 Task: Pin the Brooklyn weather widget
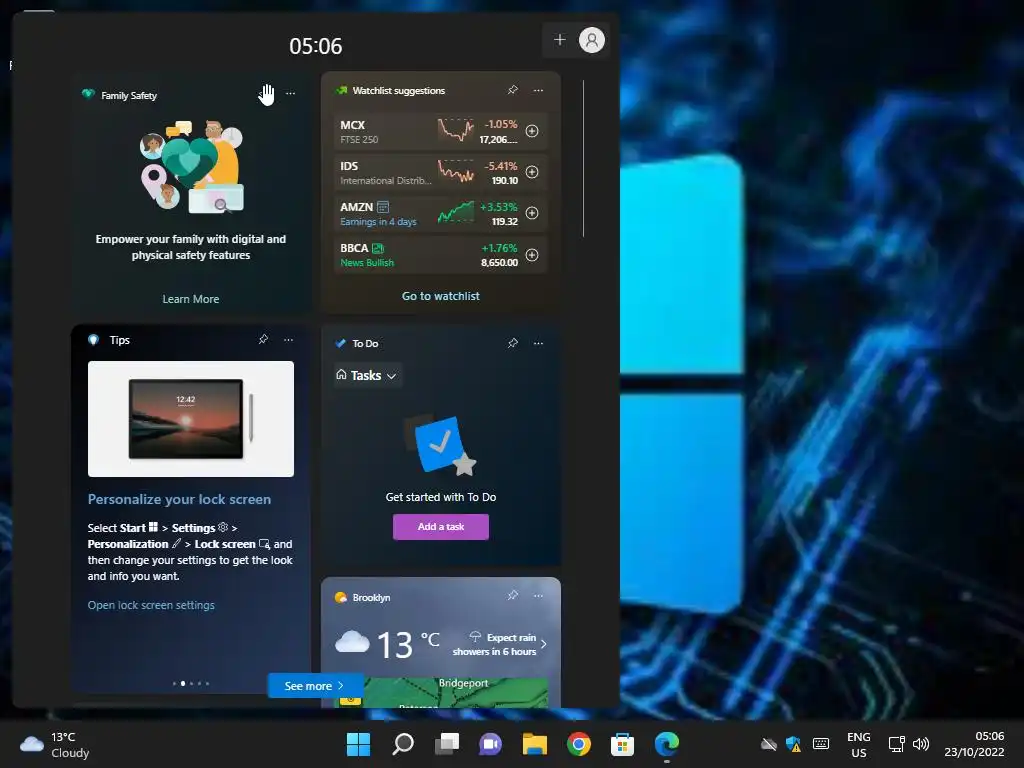[x=513, y=596]
